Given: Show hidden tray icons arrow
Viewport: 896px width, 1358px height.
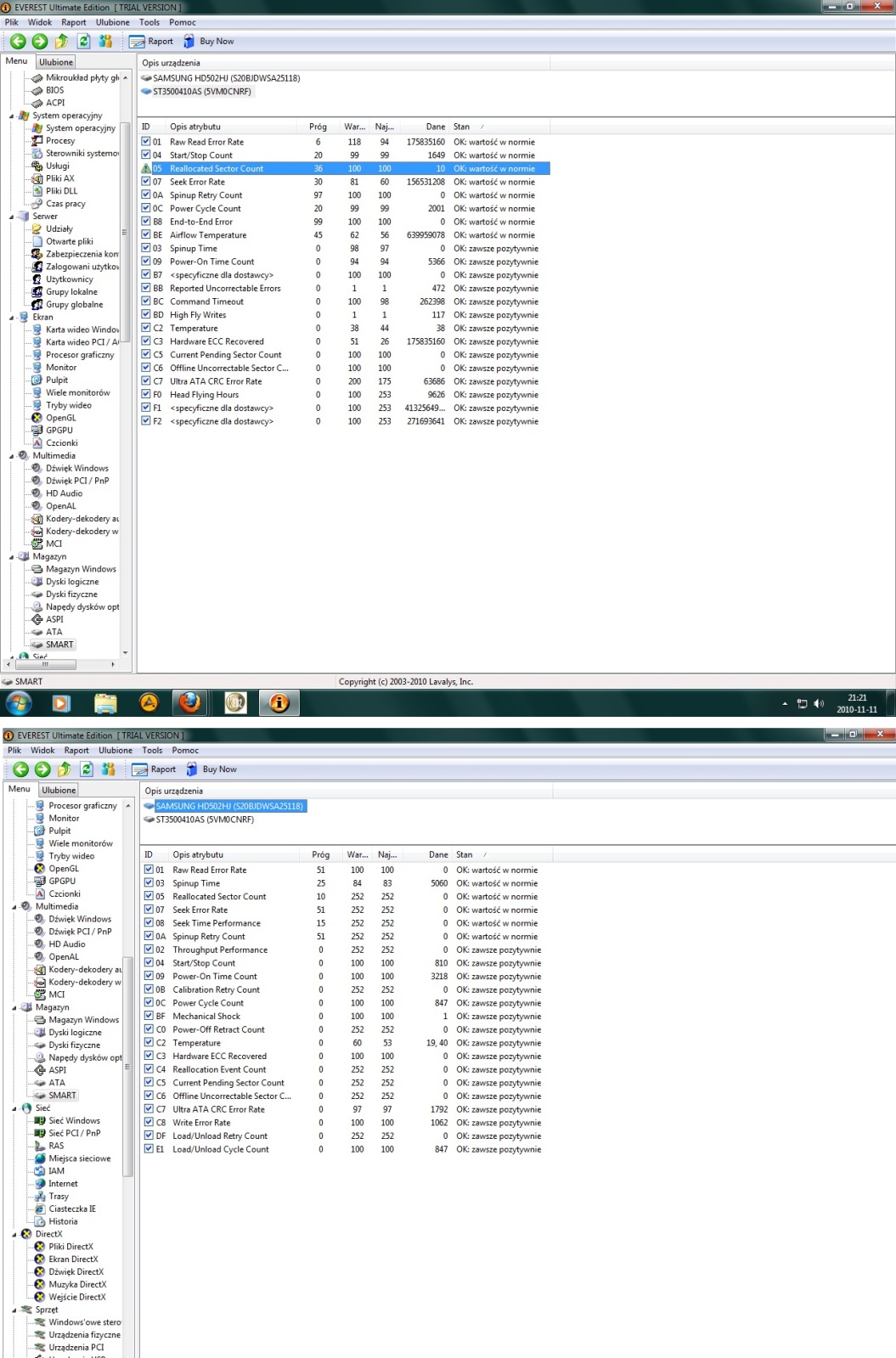Looking at the screenshot, I should coord(785,704).
